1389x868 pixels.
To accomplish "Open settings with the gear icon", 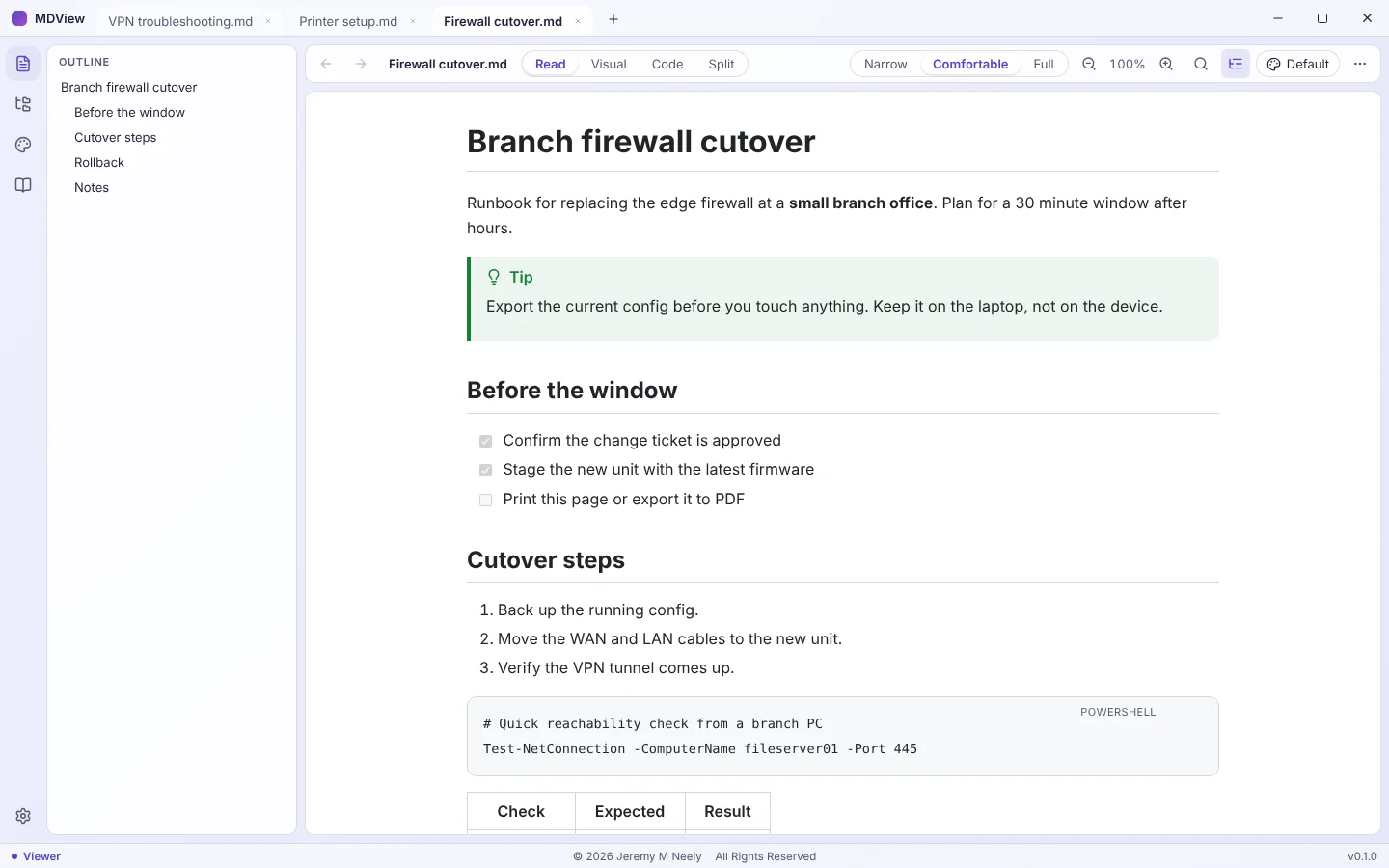I will pyautogui.click(x=23, y=816).
